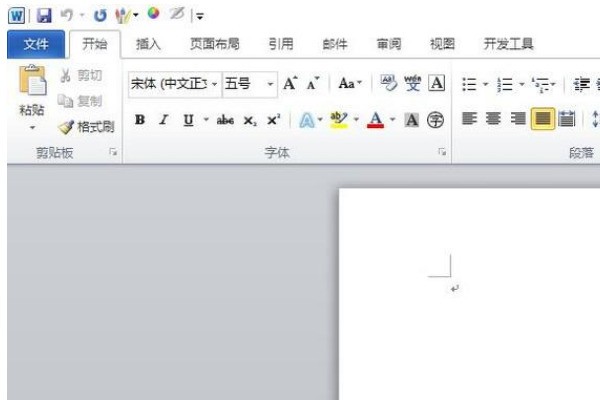Screen dimensions: 600x400
Task: Click the Superscript x² icon
Action: coord(273,120)
